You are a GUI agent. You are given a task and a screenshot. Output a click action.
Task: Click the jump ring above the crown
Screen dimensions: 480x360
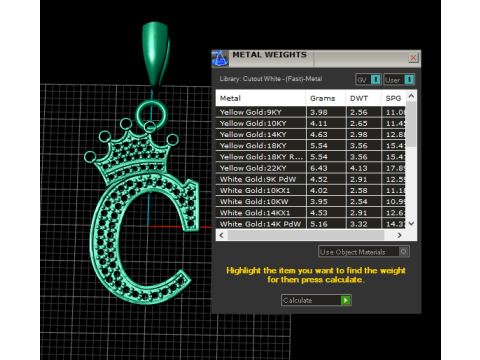(x=151, y=115)
